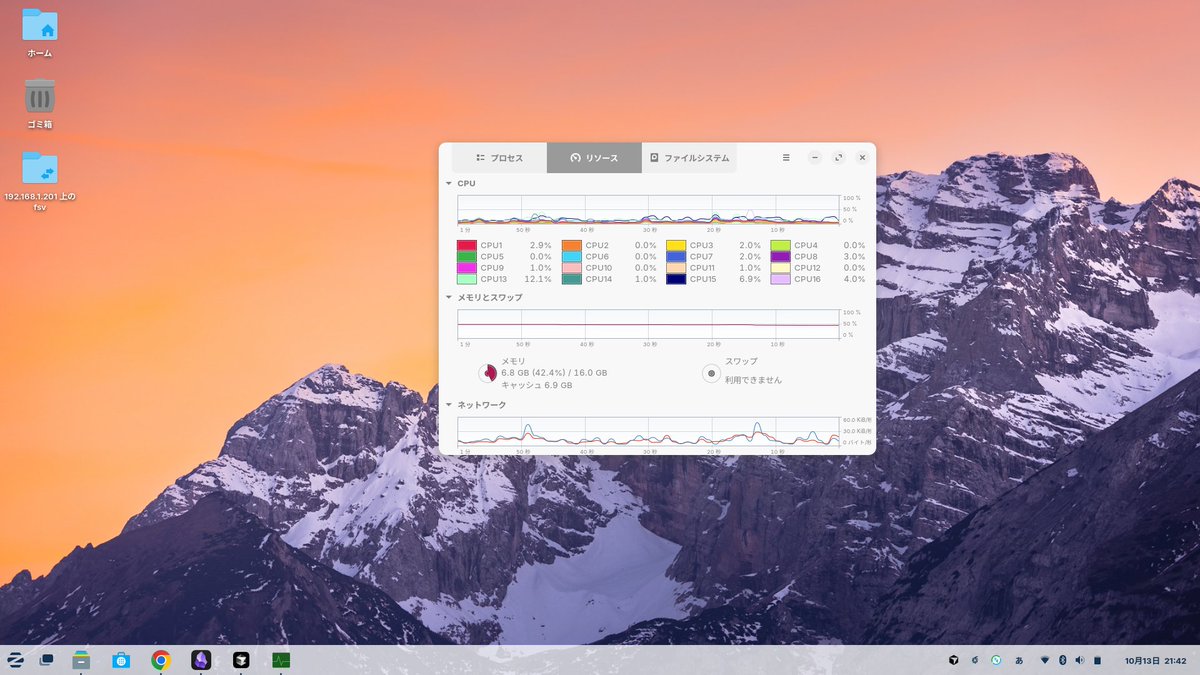Viewport: 1200px width, 675px height.
Task: Pick the CPU6 cyan color swatch
Action: coord(572,257)
